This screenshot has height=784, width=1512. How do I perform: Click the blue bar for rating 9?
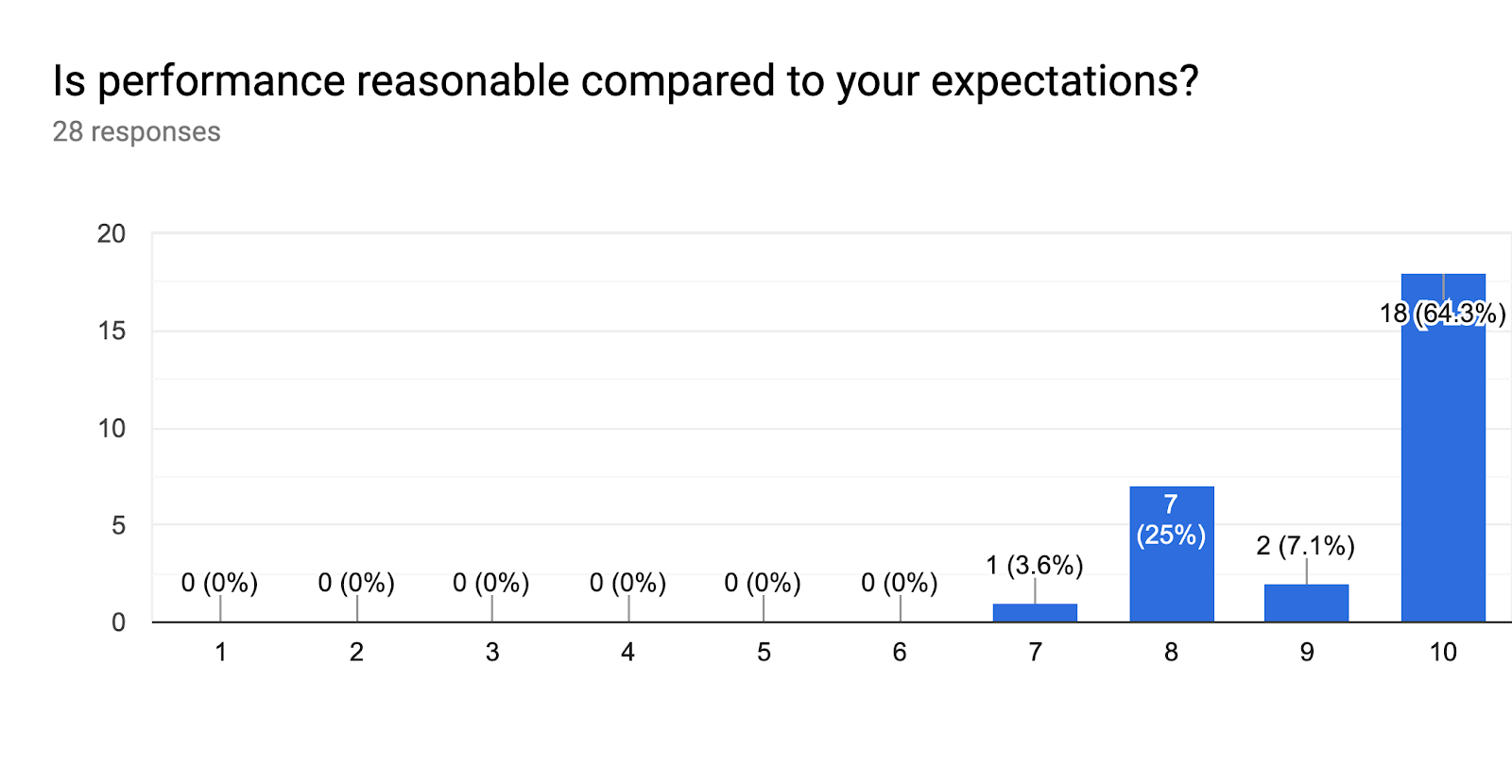point(1306,604)
